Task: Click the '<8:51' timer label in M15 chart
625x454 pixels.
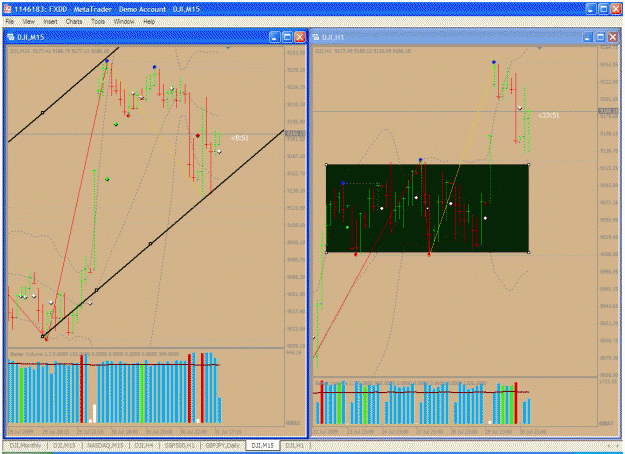Action: [x=240, y=138]
